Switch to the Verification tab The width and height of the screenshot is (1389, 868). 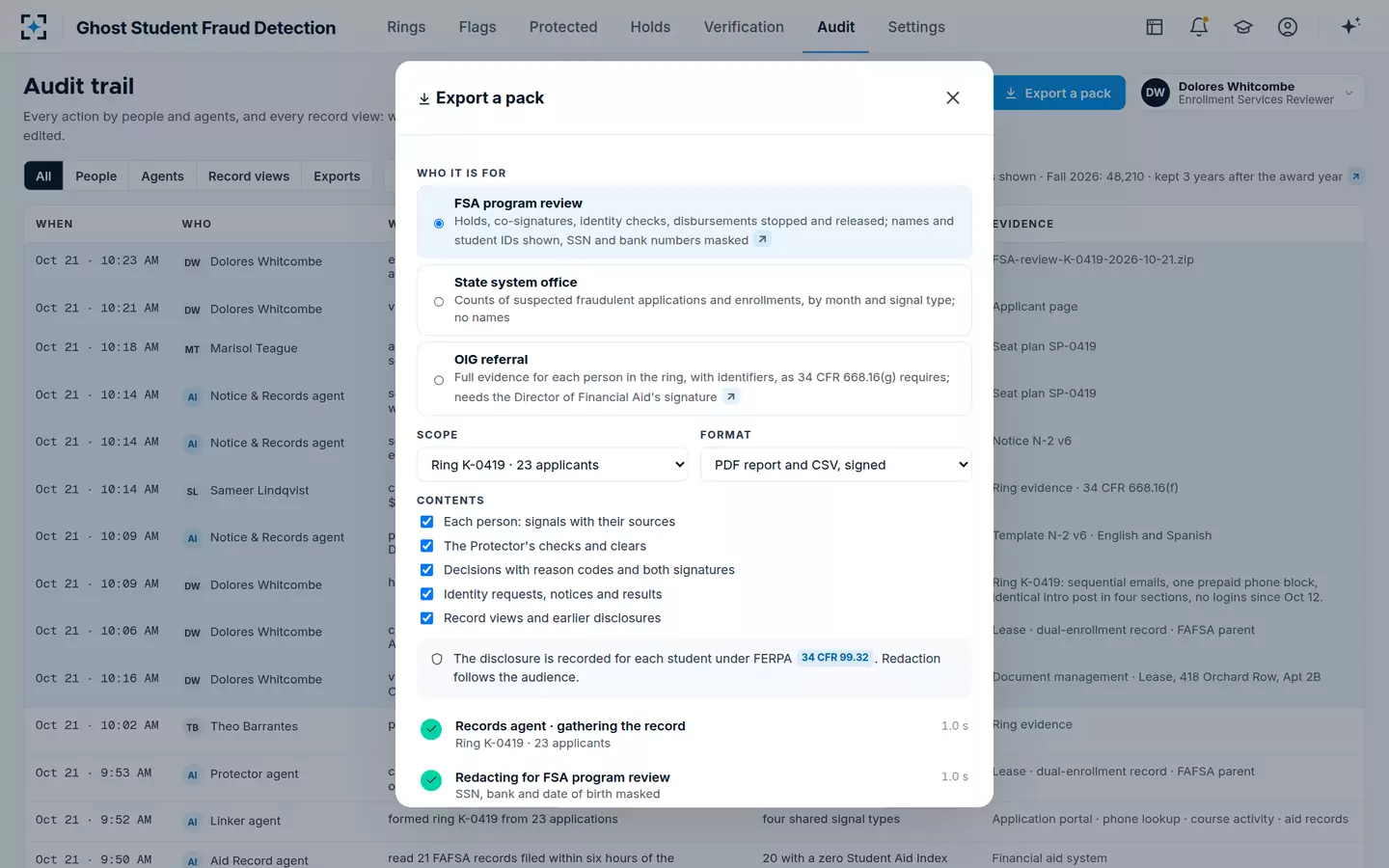744,27
